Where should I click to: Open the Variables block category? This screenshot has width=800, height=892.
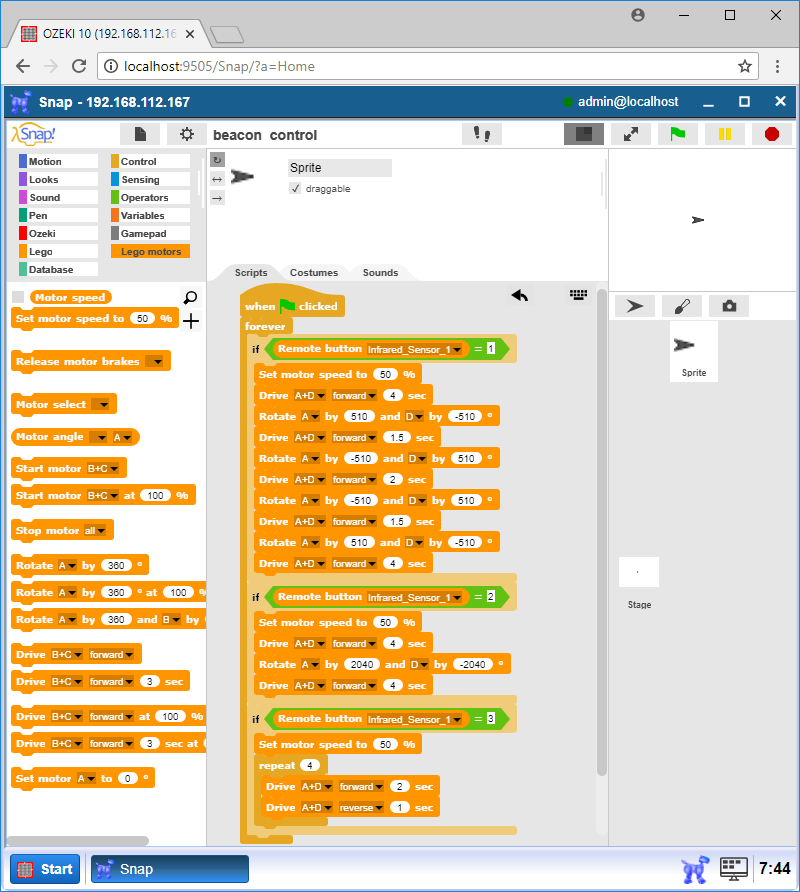[x=150, y=216]
